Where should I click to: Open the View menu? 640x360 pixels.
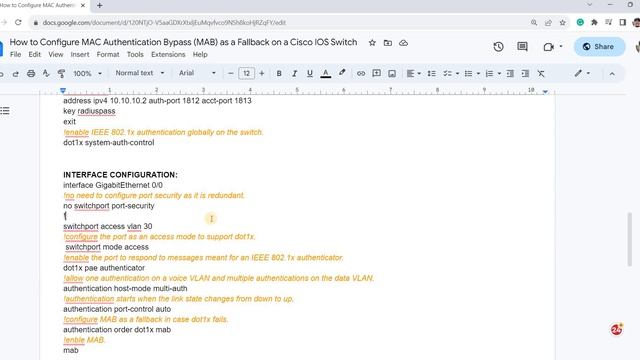click(x=56, y=54)
